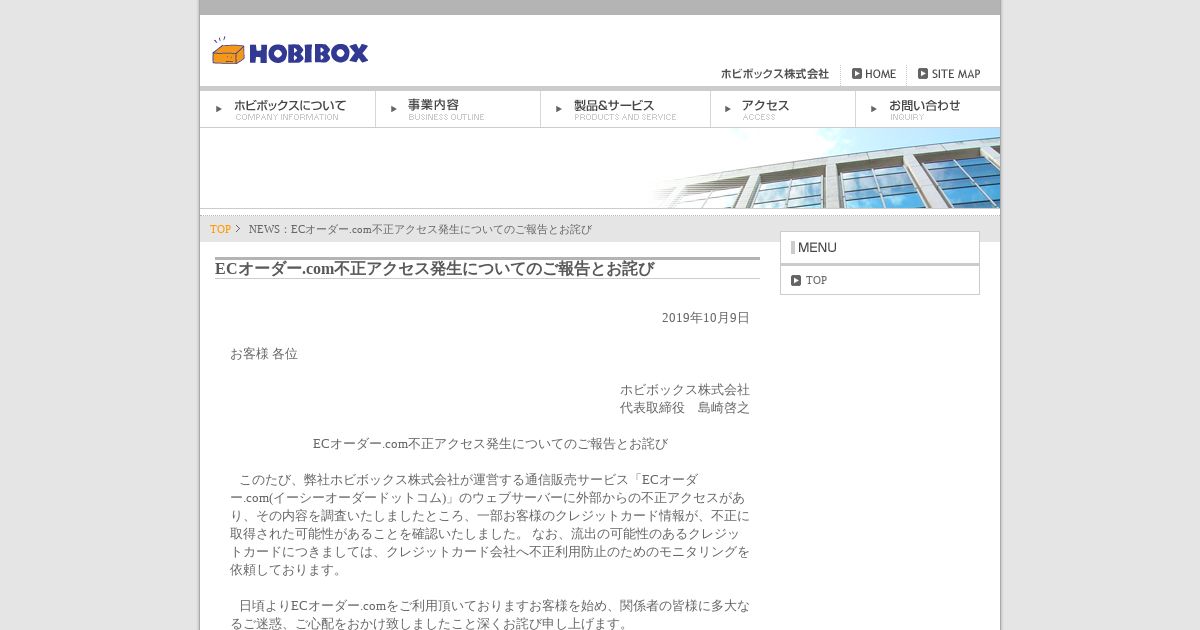Click triangle arrow next to ホビボックスについて
Viewport: 1200px width, 630px height.
tap(219, 109)
